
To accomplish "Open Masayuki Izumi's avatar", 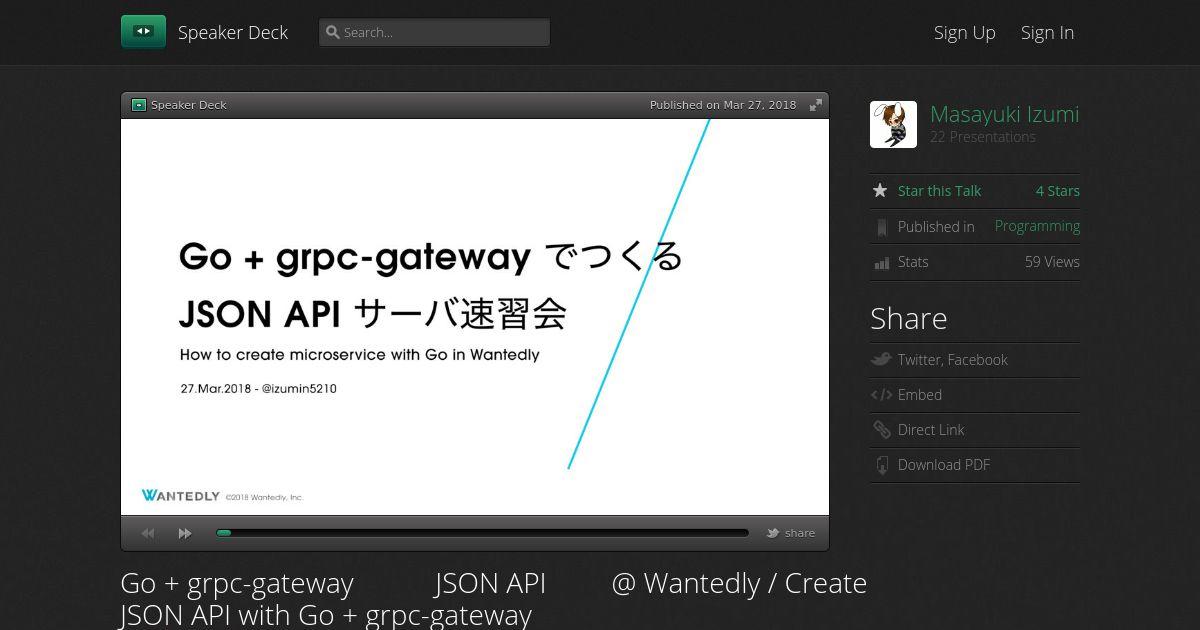I will [x=893, y=125].
